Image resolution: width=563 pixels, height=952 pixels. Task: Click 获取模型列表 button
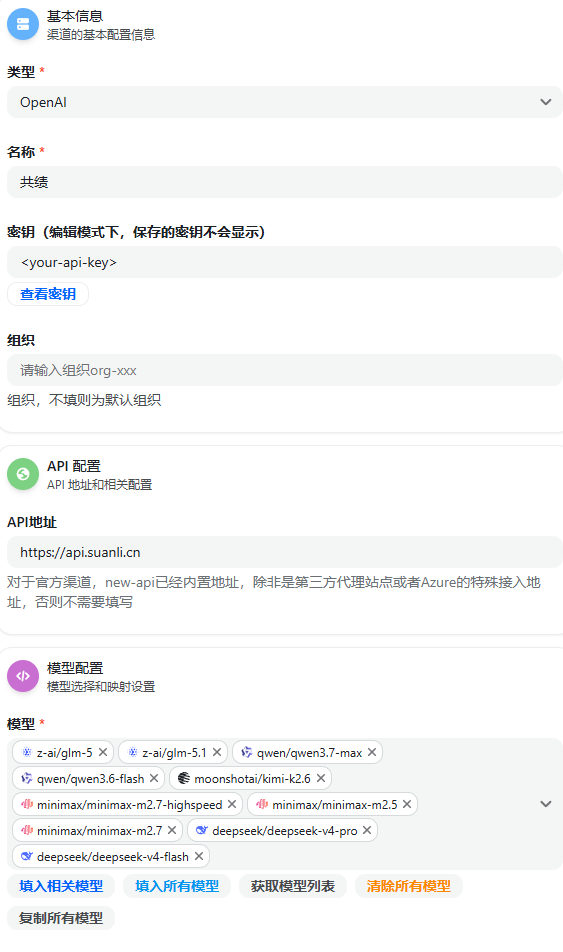[293, 886]
